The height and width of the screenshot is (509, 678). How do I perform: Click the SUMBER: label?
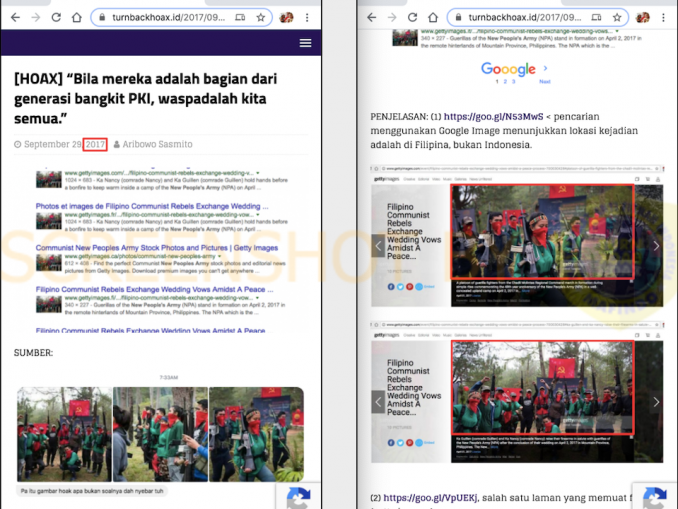point(33,353)
